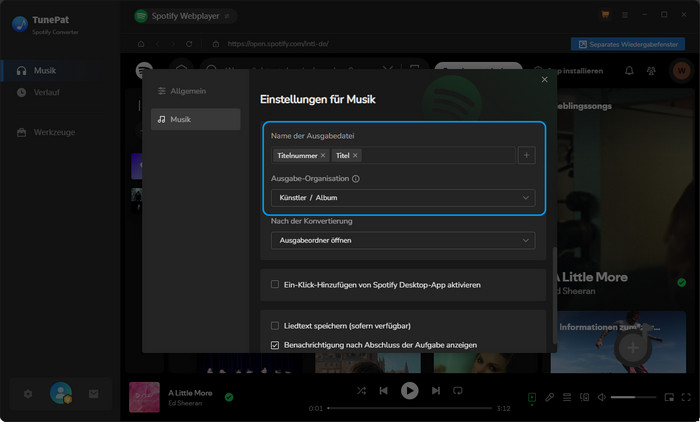Select the Musik settings tab
This screenshot has width=700, height=422.
pos(196,119)
